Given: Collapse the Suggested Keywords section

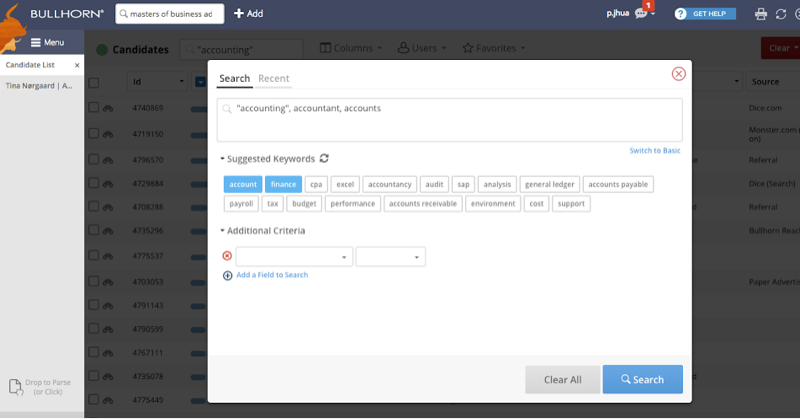Looking at the screenshot, I should point(222,159).
